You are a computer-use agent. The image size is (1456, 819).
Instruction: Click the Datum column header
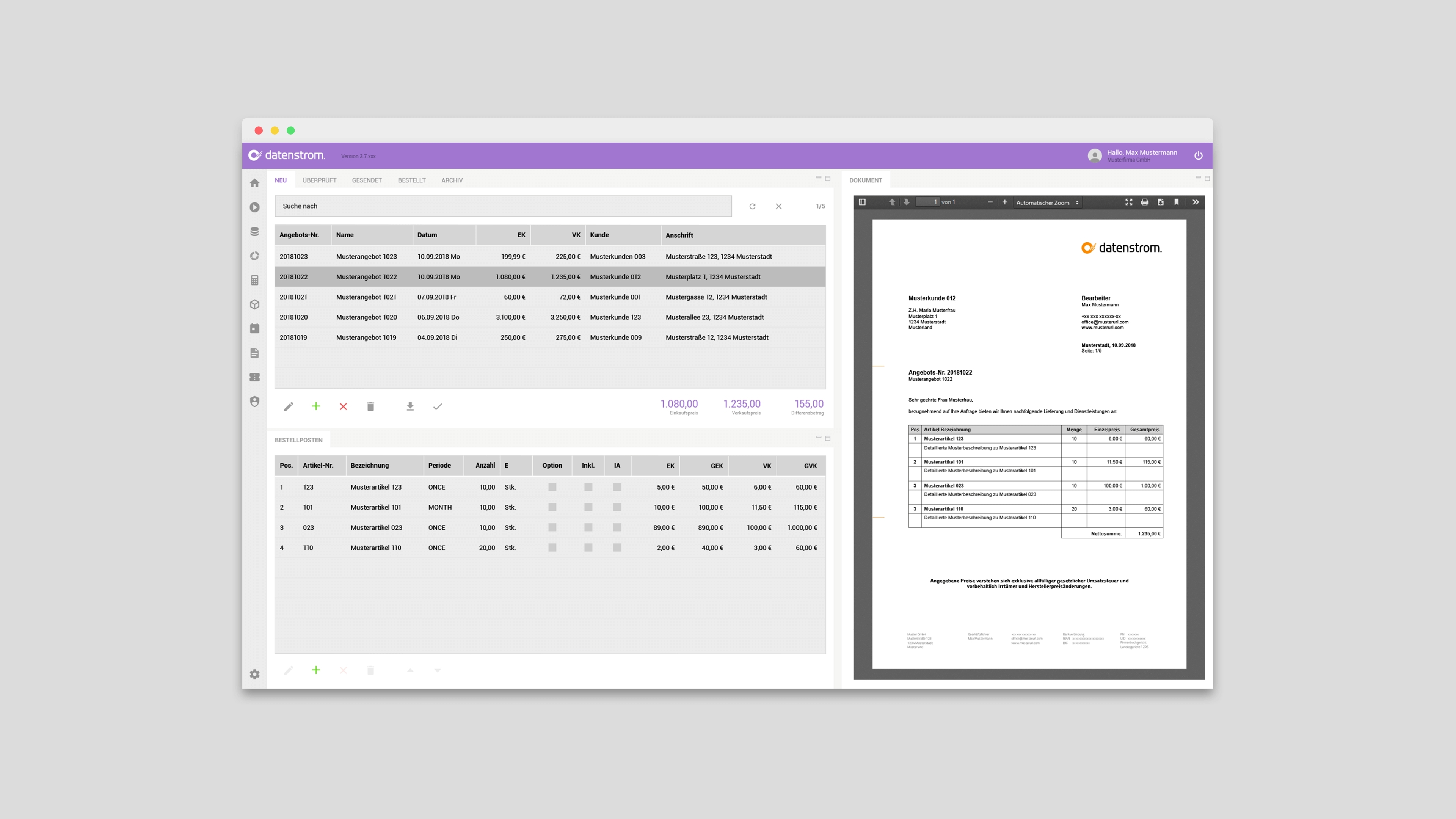427,235
